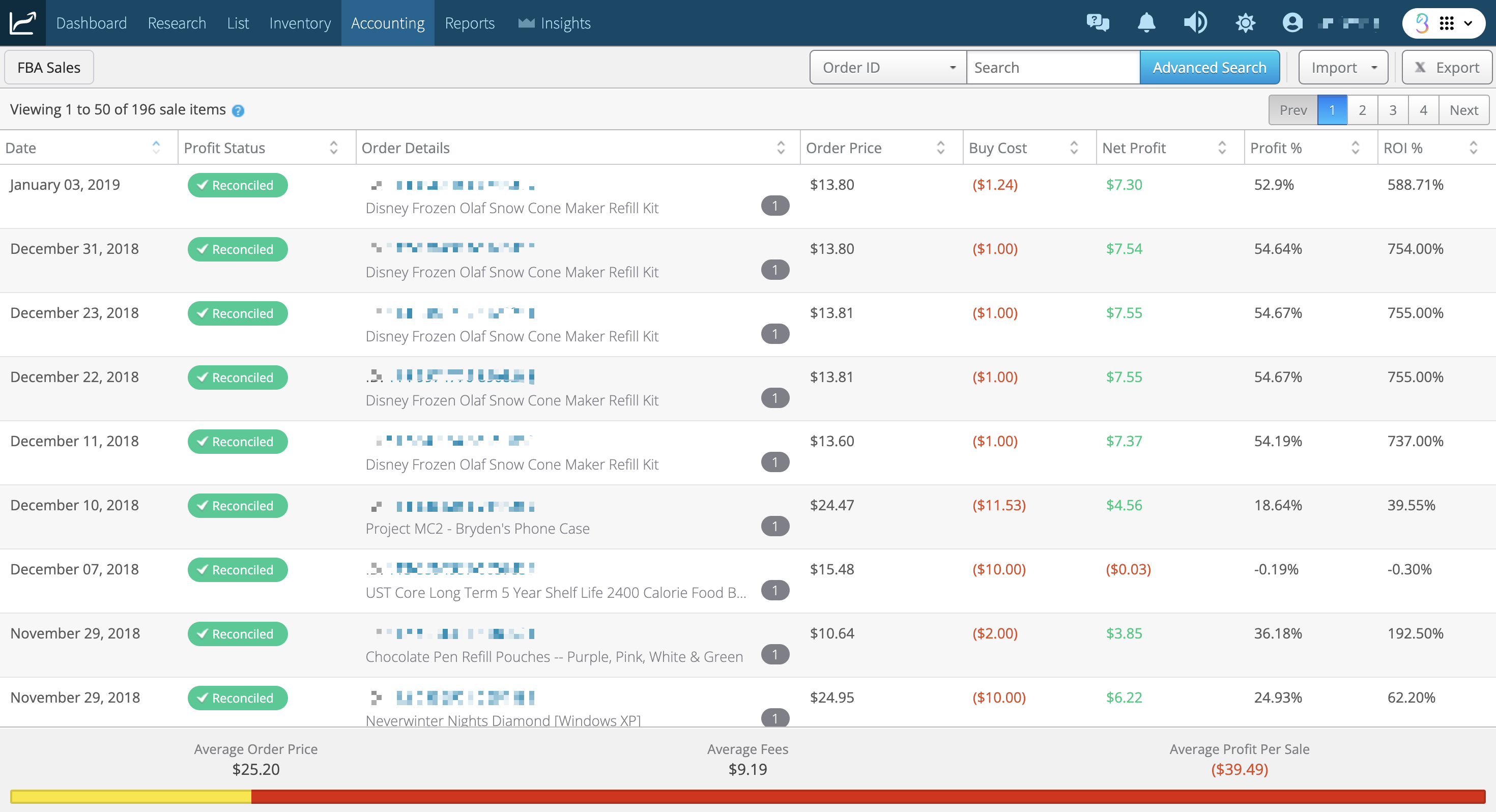Viewport: 1496px width, 812px height.
Task: Click Neverwinter Nights Diamond product title
Action: click(503, 720)
